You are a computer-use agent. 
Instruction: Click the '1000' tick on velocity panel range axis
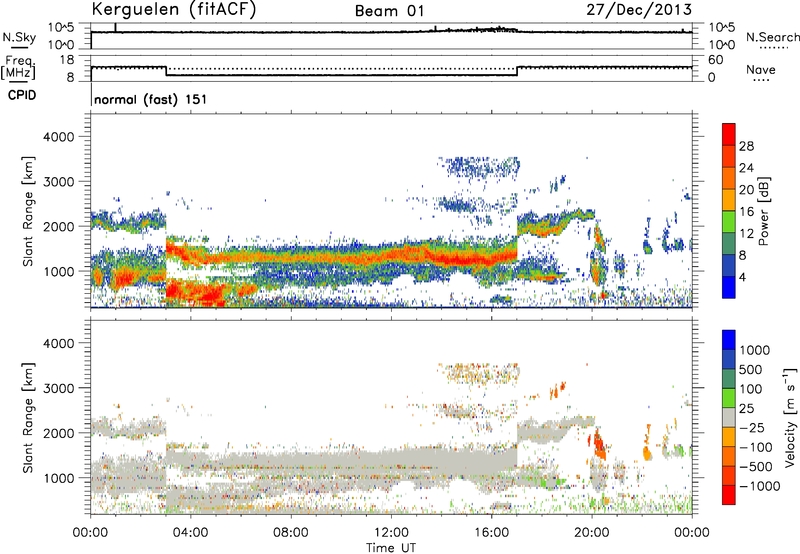click(x=58, y=478)
